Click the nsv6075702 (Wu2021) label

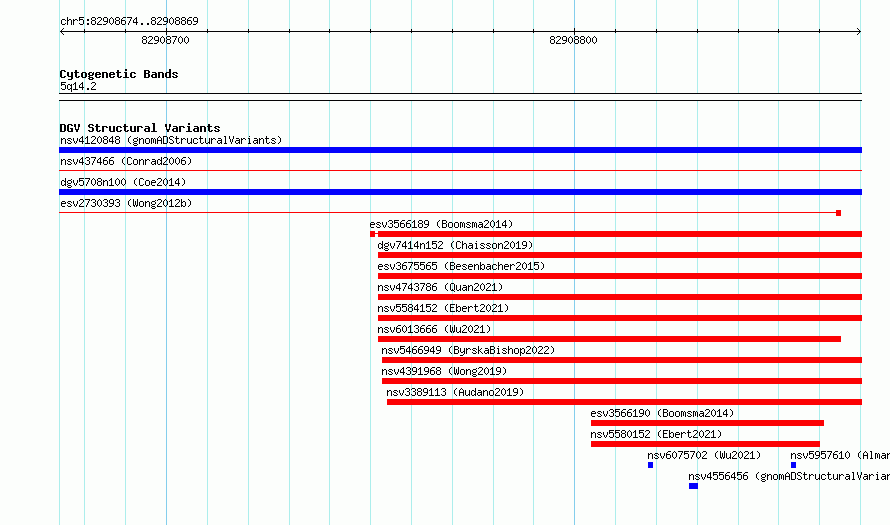(x=704, y=455)
